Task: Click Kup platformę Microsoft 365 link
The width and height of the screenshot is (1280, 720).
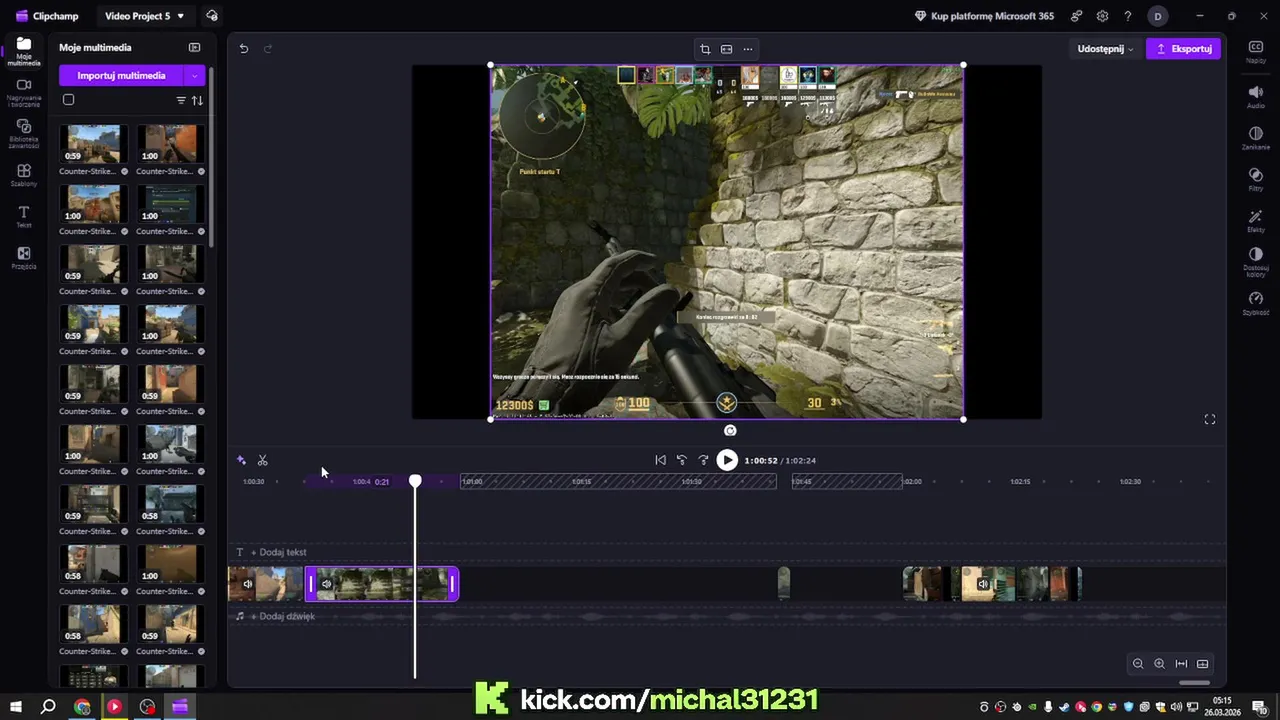Action: [984, 16]
